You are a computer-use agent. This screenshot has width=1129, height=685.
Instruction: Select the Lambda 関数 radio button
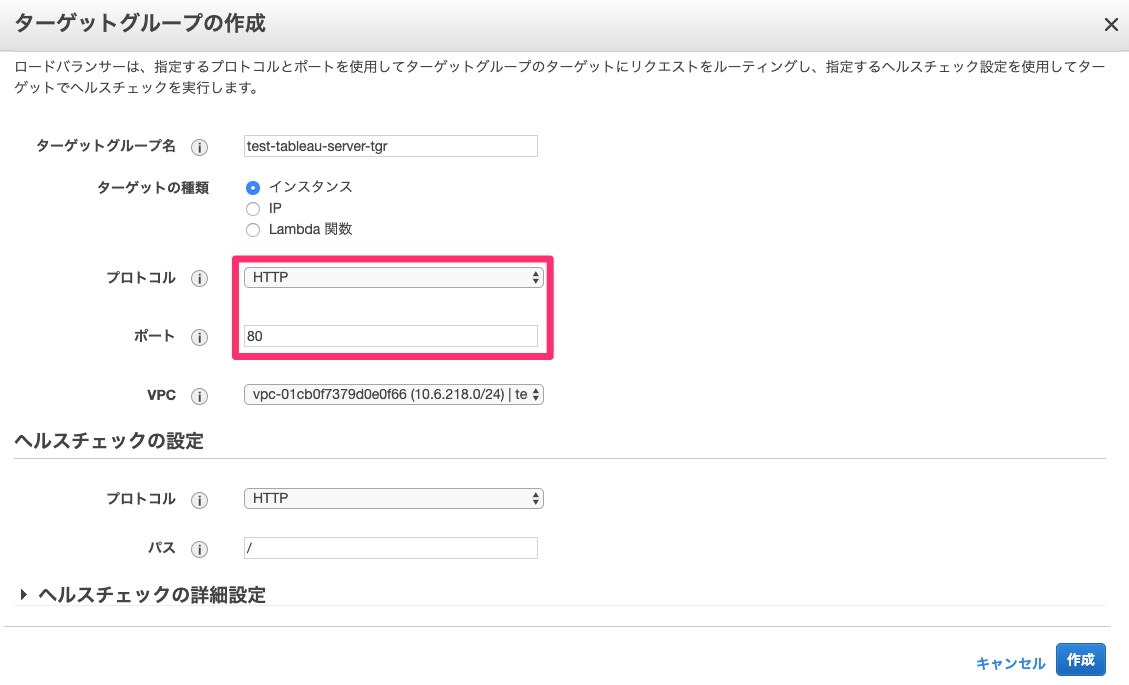point(253,229)
